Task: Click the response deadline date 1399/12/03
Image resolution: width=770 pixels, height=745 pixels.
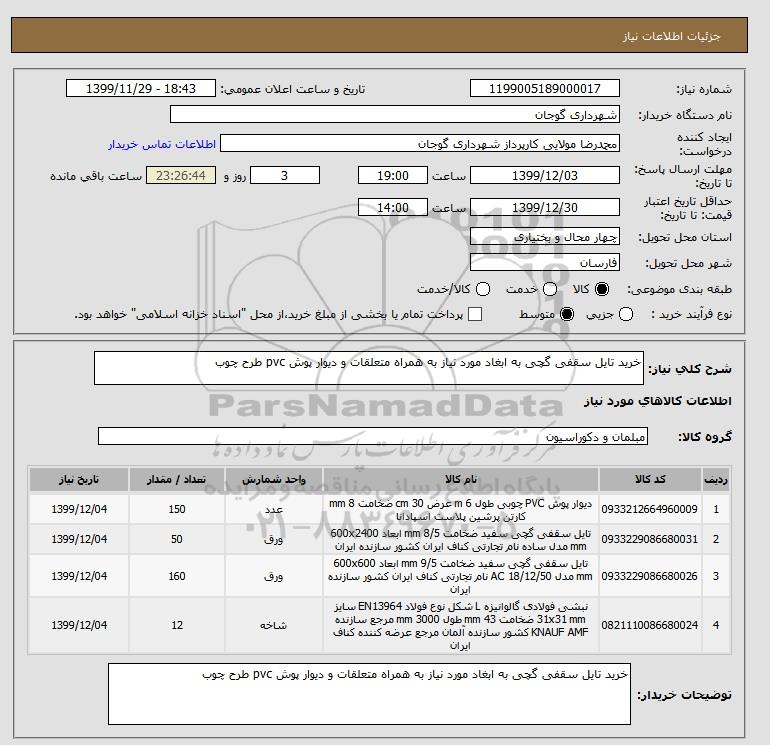Action: coord(545,175)
